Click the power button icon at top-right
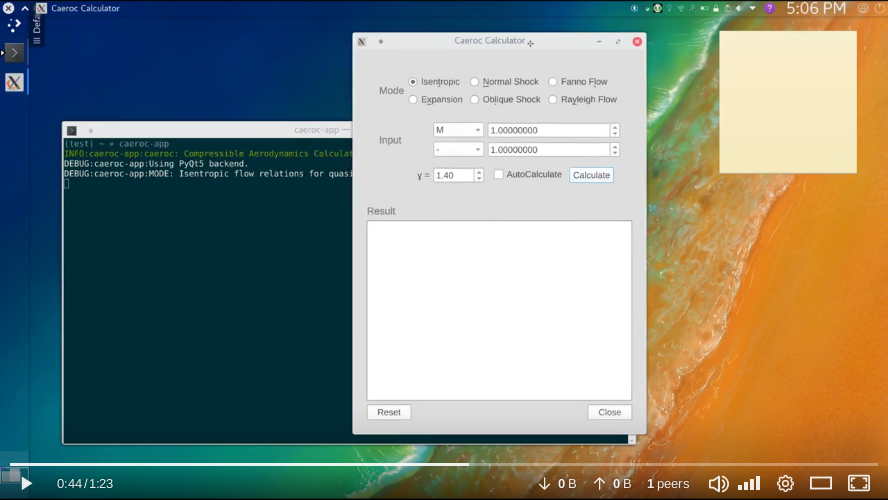The width and height of the screenshot is (888, 500). (x=879, y=8)
